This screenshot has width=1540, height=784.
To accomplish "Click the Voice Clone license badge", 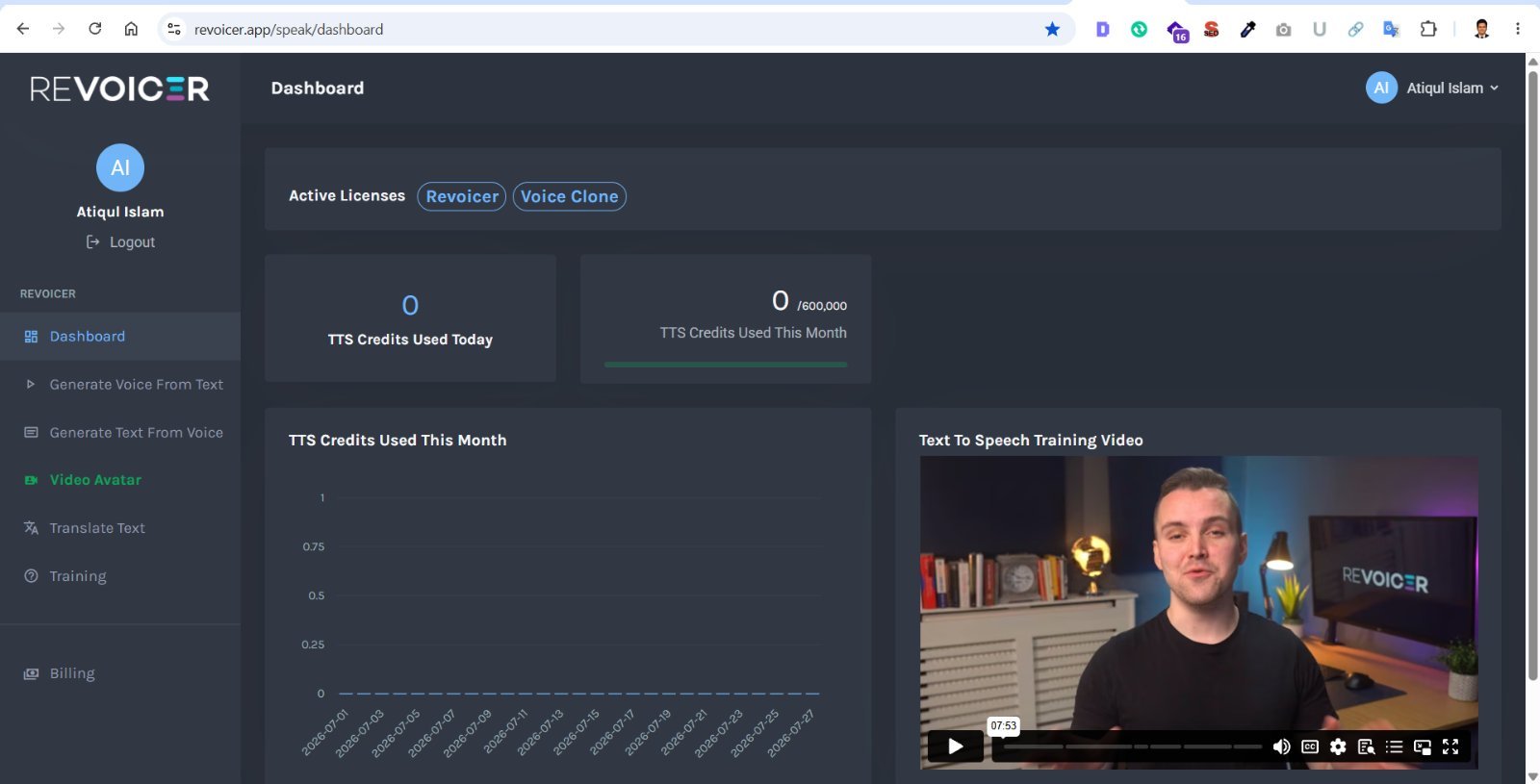I will (570, 196).
